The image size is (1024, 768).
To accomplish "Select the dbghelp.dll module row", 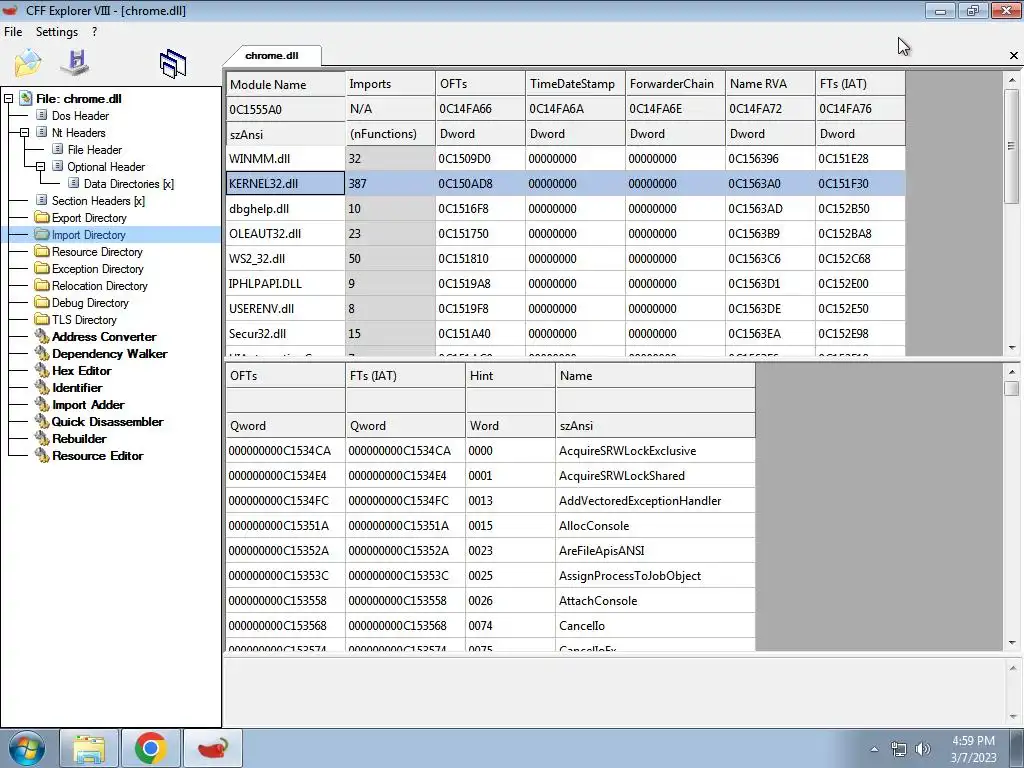I will point(566,209).
